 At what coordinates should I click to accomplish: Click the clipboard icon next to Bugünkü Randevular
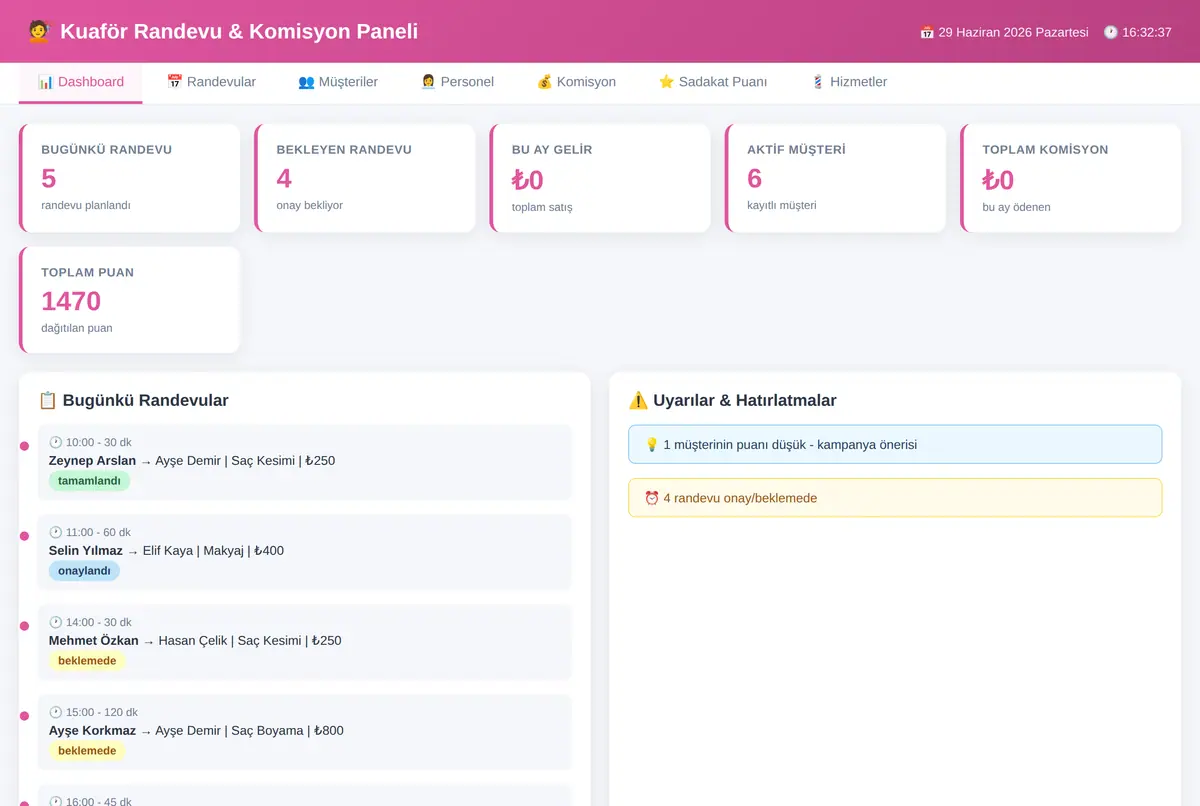coord(48,400)
